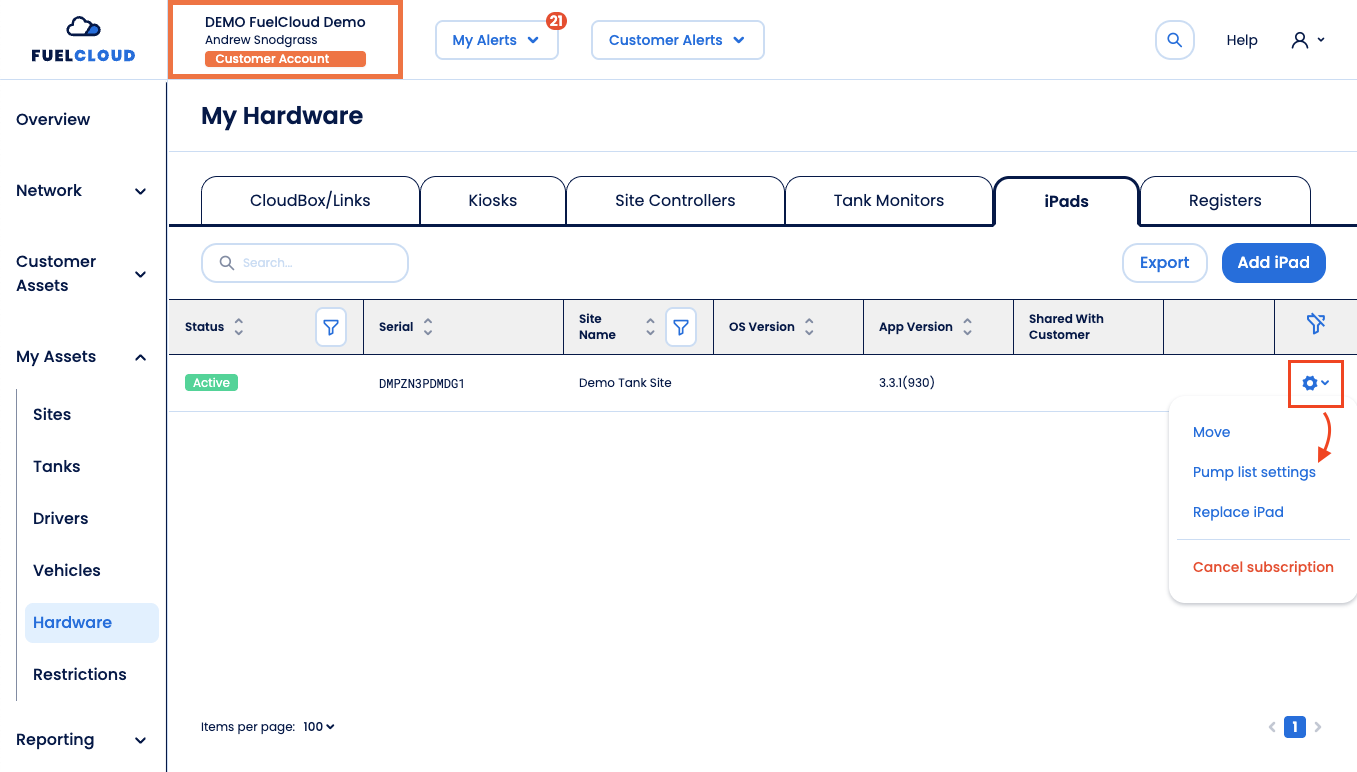Image resolution: width=1357 pixels, height=772 pixels.
Task: Open the My Alerts dropdown
Action: point(496,40)
